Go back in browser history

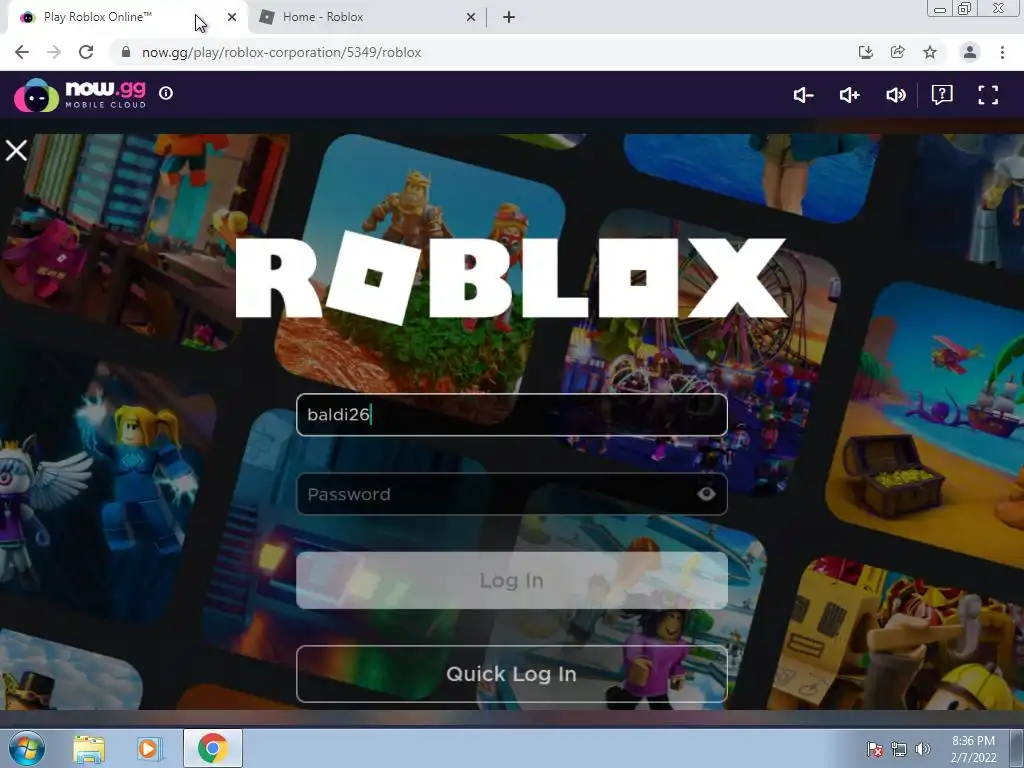pyautogui.click(x=22, y=52)
